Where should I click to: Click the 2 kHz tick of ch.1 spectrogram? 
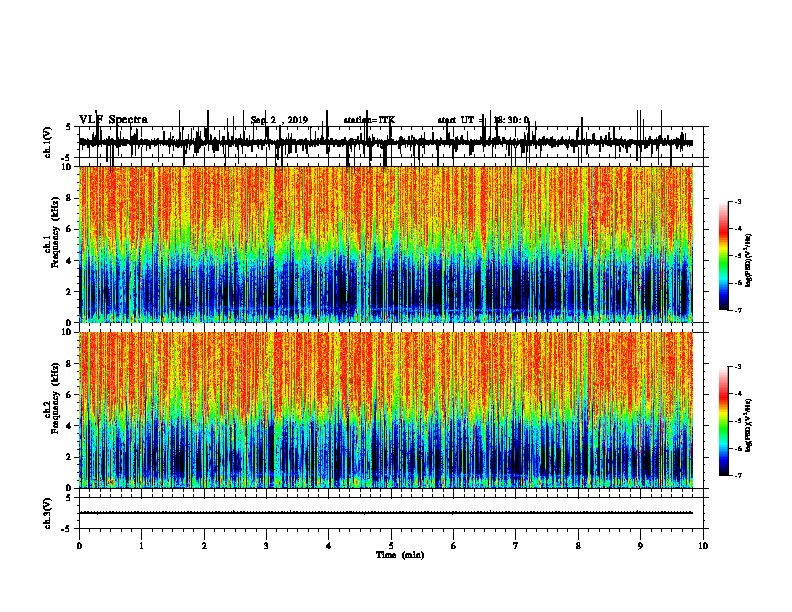click(x=70, y=291)
